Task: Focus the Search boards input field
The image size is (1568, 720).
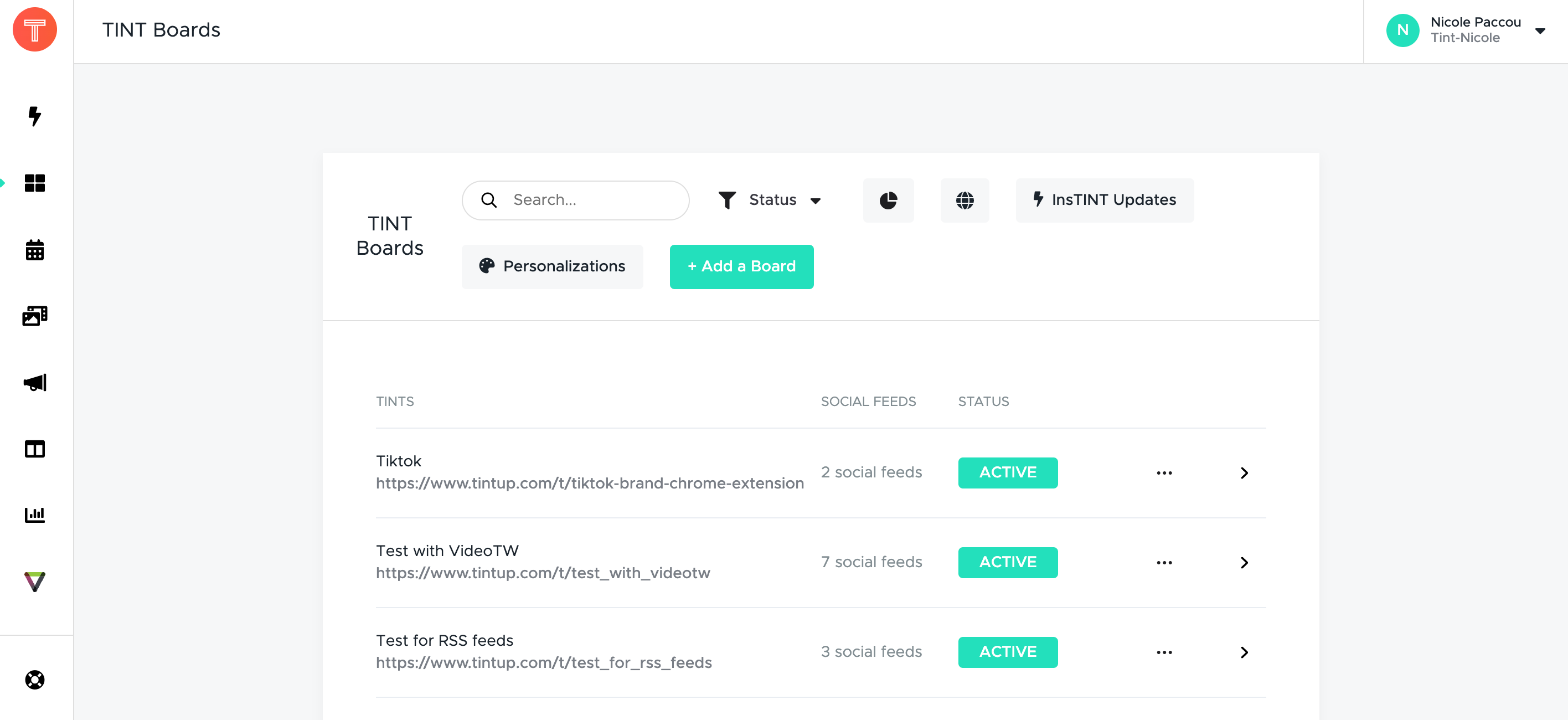Action: click(575, 200)
